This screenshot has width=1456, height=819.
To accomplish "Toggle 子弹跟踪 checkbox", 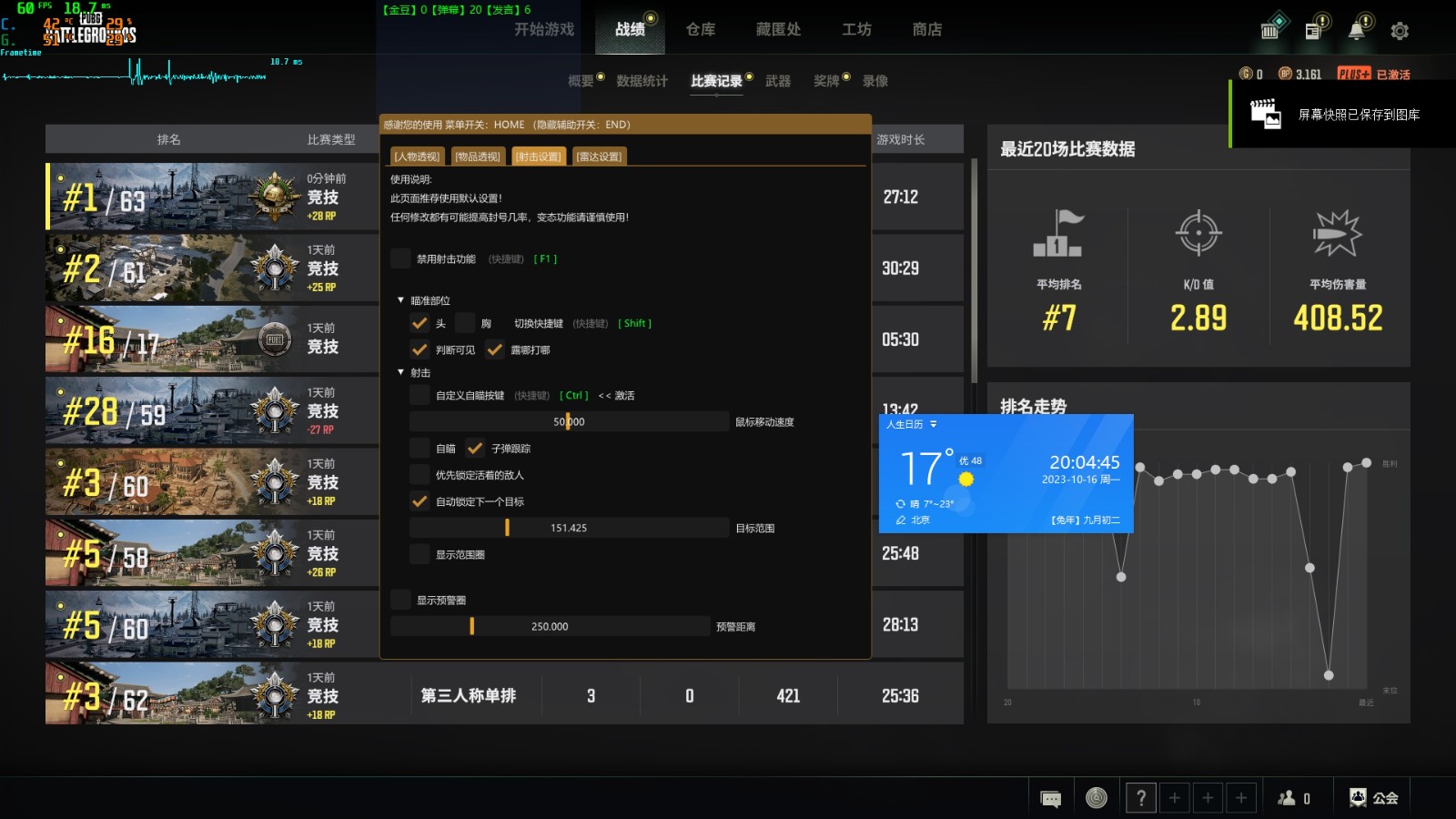I will click(475, 448).
